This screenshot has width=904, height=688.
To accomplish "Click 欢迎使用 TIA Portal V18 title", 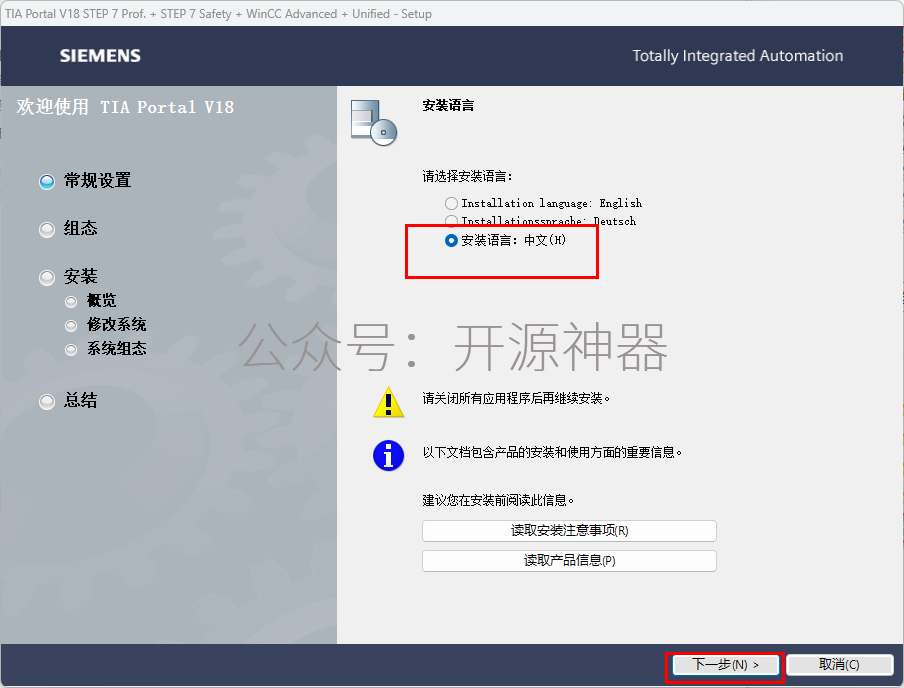I will click(x=125, y=107).
